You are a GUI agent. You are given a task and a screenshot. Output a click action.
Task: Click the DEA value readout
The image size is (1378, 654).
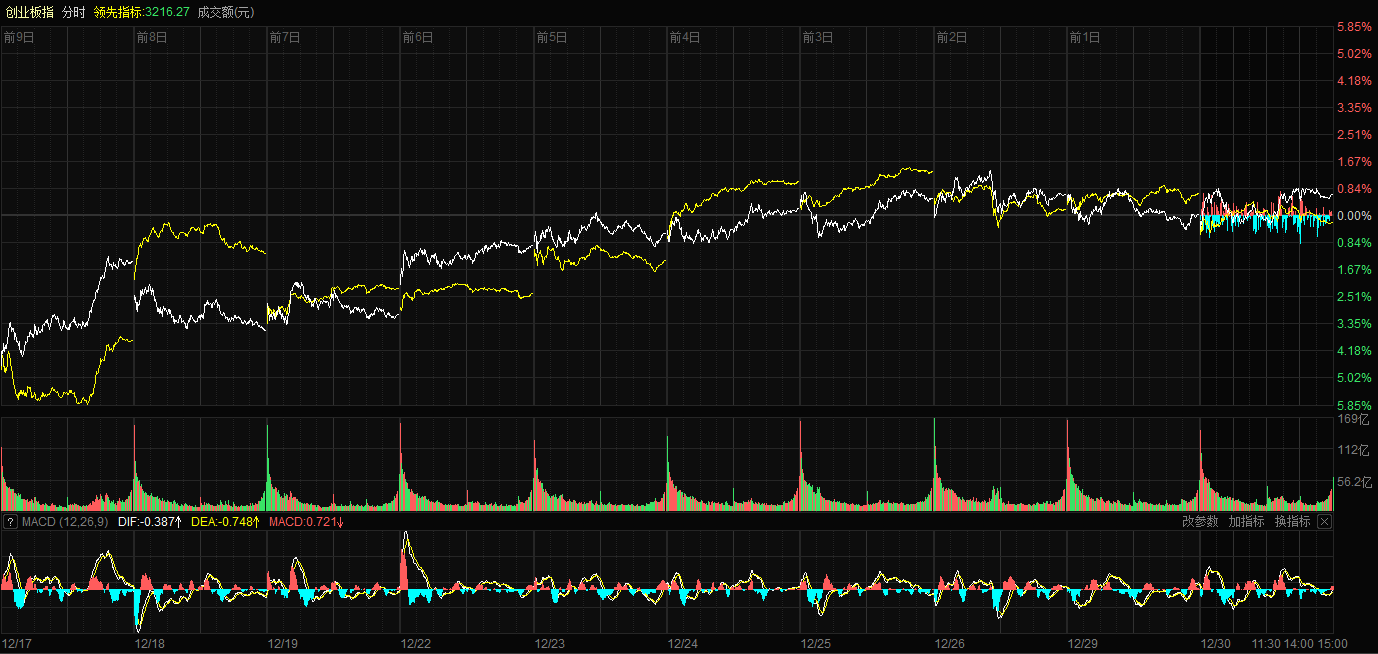pos(226,522)
